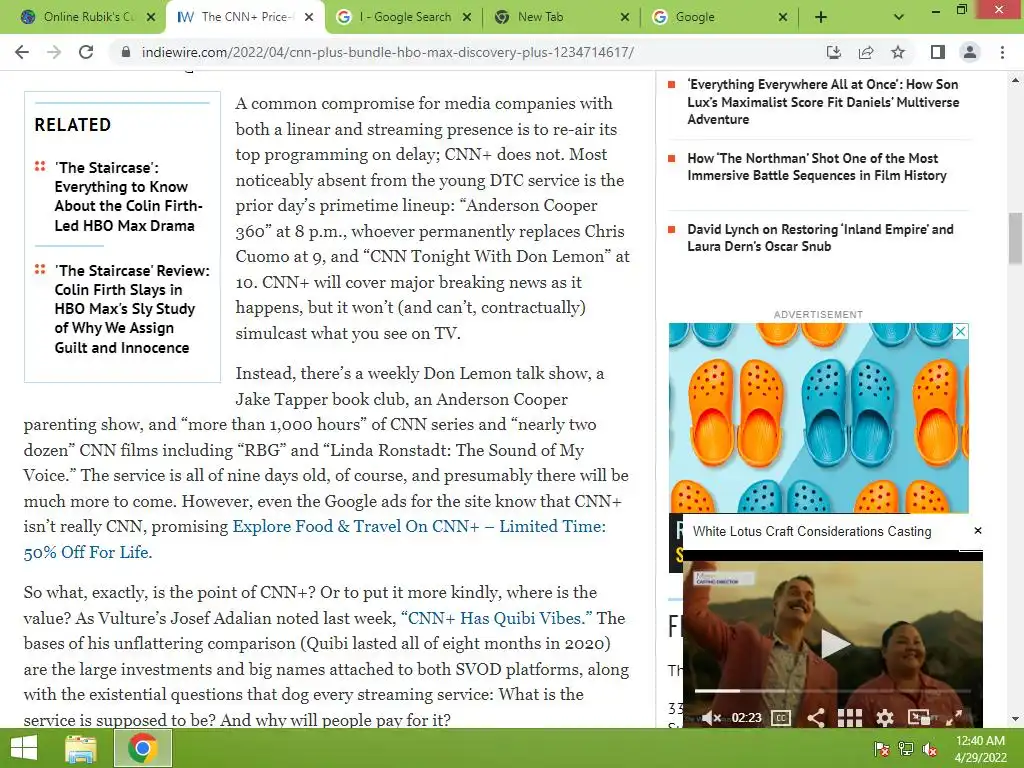Open the Chrome side panel
Screen dimensions: 1024x768
[938, 52]
